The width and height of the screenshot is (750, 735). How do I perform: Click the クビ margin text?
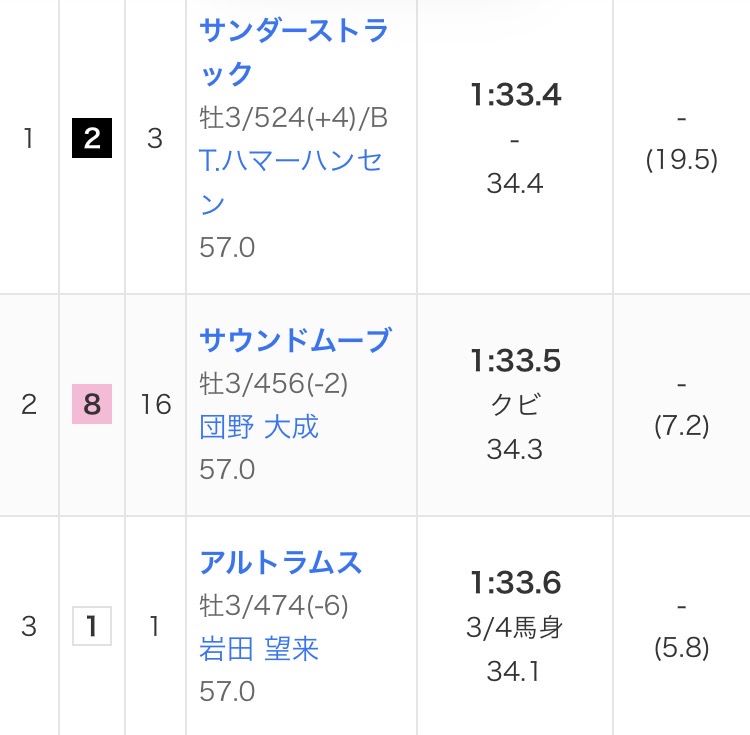tap(515, 404)
